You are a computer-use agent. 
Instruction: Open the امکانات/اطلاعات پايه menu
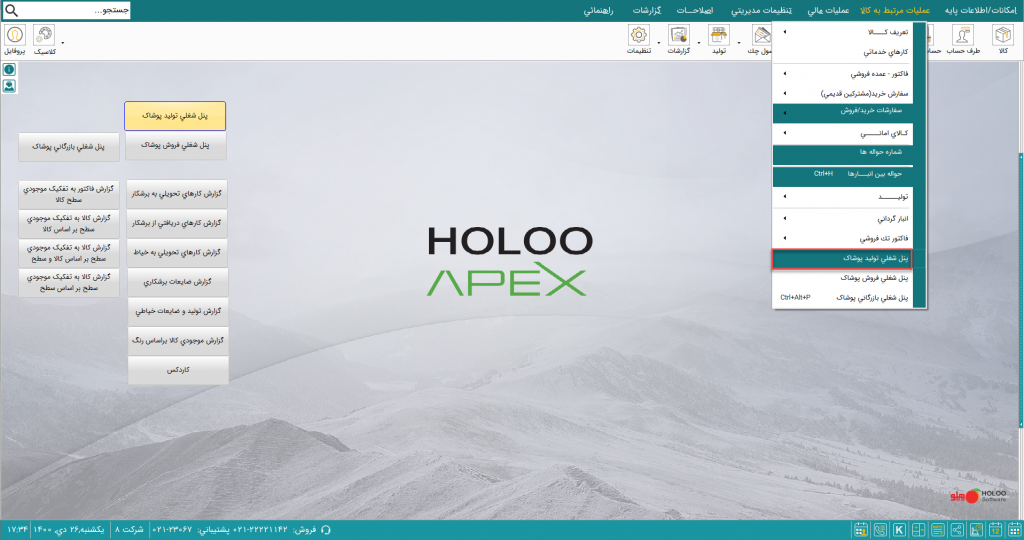980,10
